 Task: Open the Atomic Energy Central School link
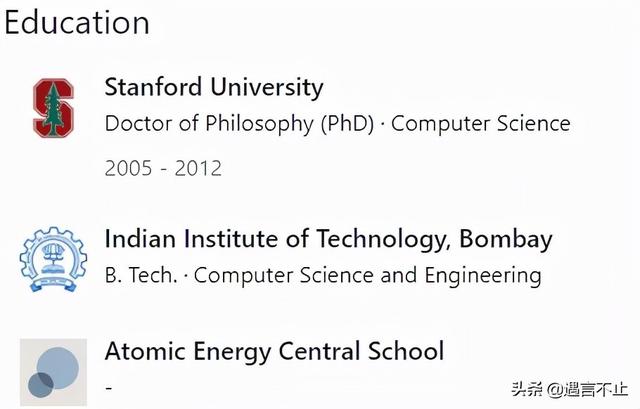(274, 352)
